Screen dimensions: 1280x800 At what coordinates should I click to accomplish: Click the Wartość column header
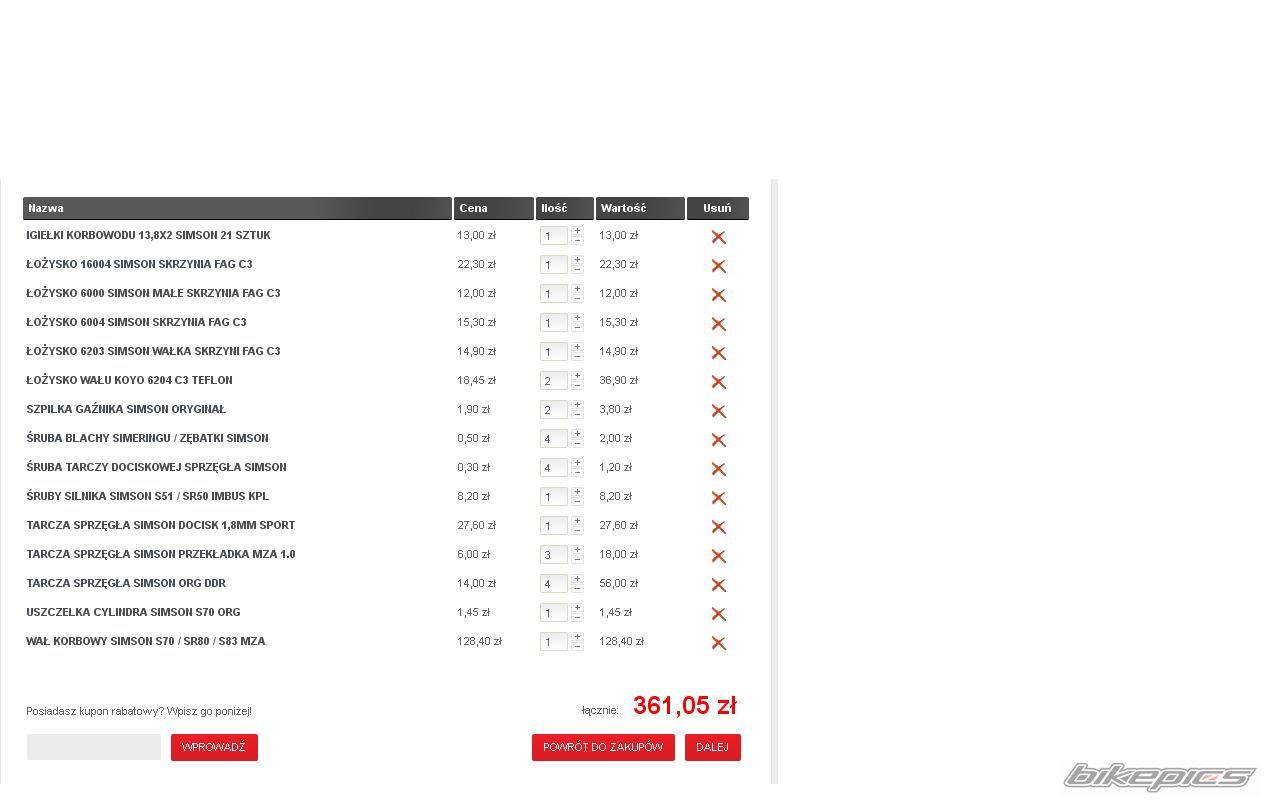(640, 208)
